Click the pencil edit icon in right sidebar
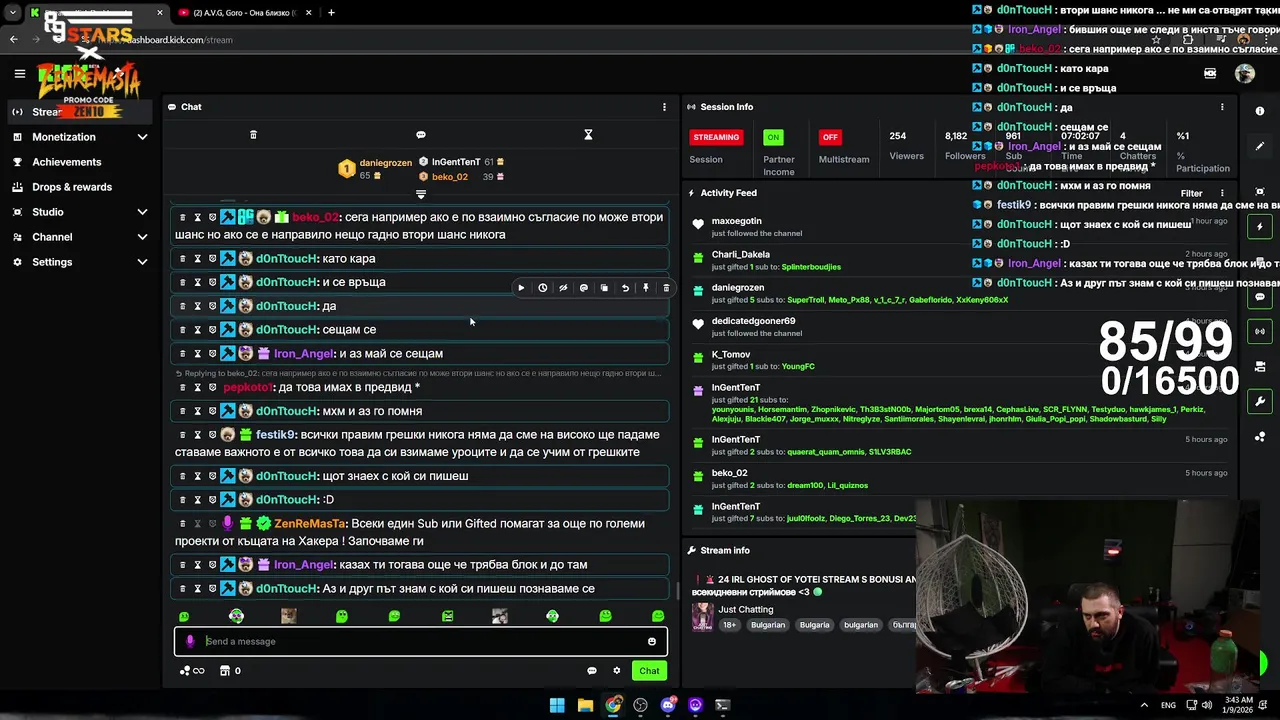Screen dimensions: 1280x720 tap(1260, 146)
